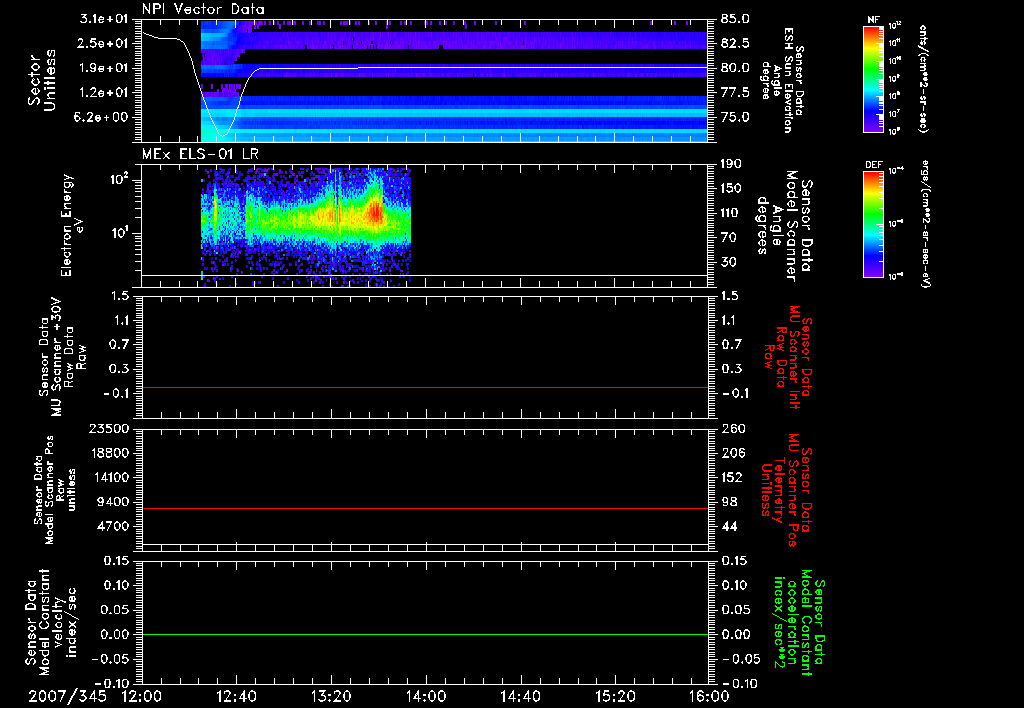Select the 15:20 time axis label

click(x=614, y=696)
